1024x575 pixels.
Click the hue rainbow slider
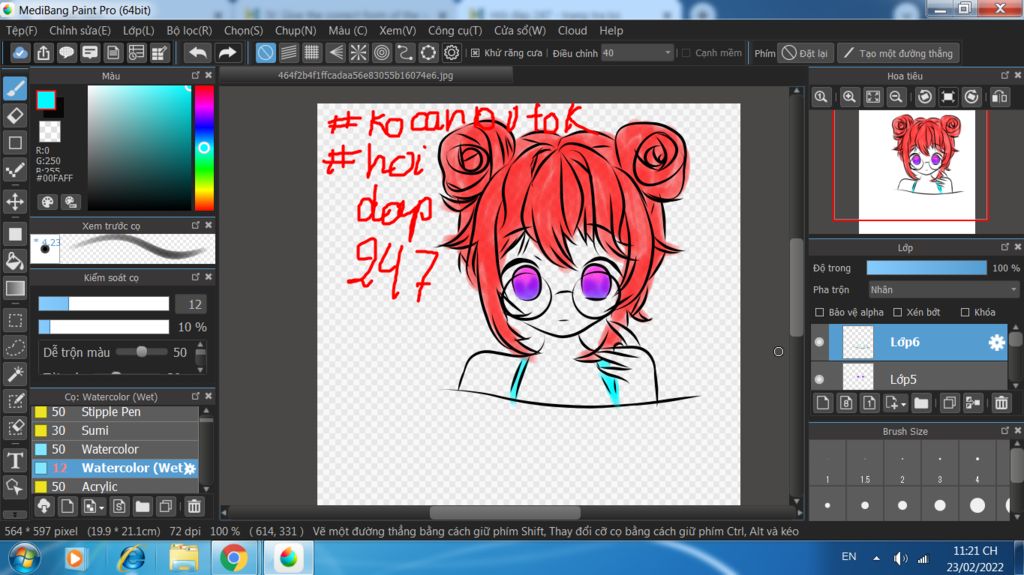204,148
